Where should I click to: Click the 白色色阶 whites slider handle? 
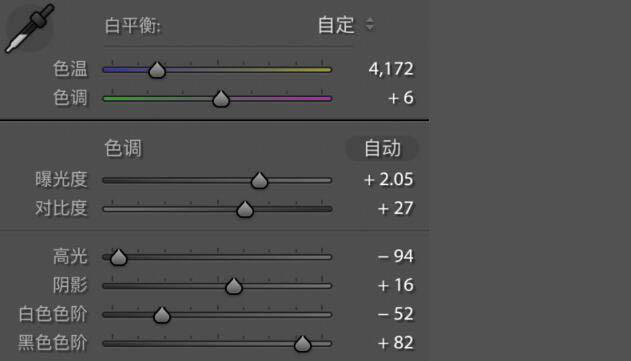(x=162, y=315)
